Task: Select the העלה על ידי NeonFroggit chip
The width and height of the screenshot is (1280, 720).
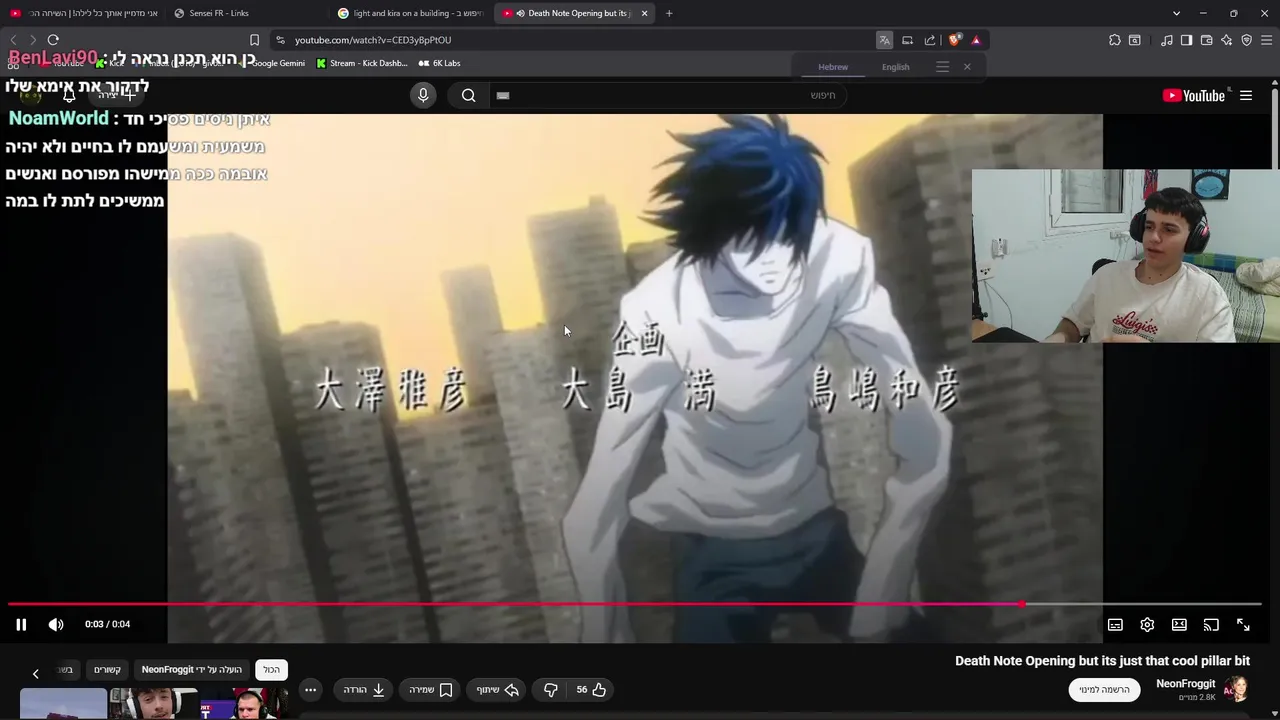Action: click(192, 670)
